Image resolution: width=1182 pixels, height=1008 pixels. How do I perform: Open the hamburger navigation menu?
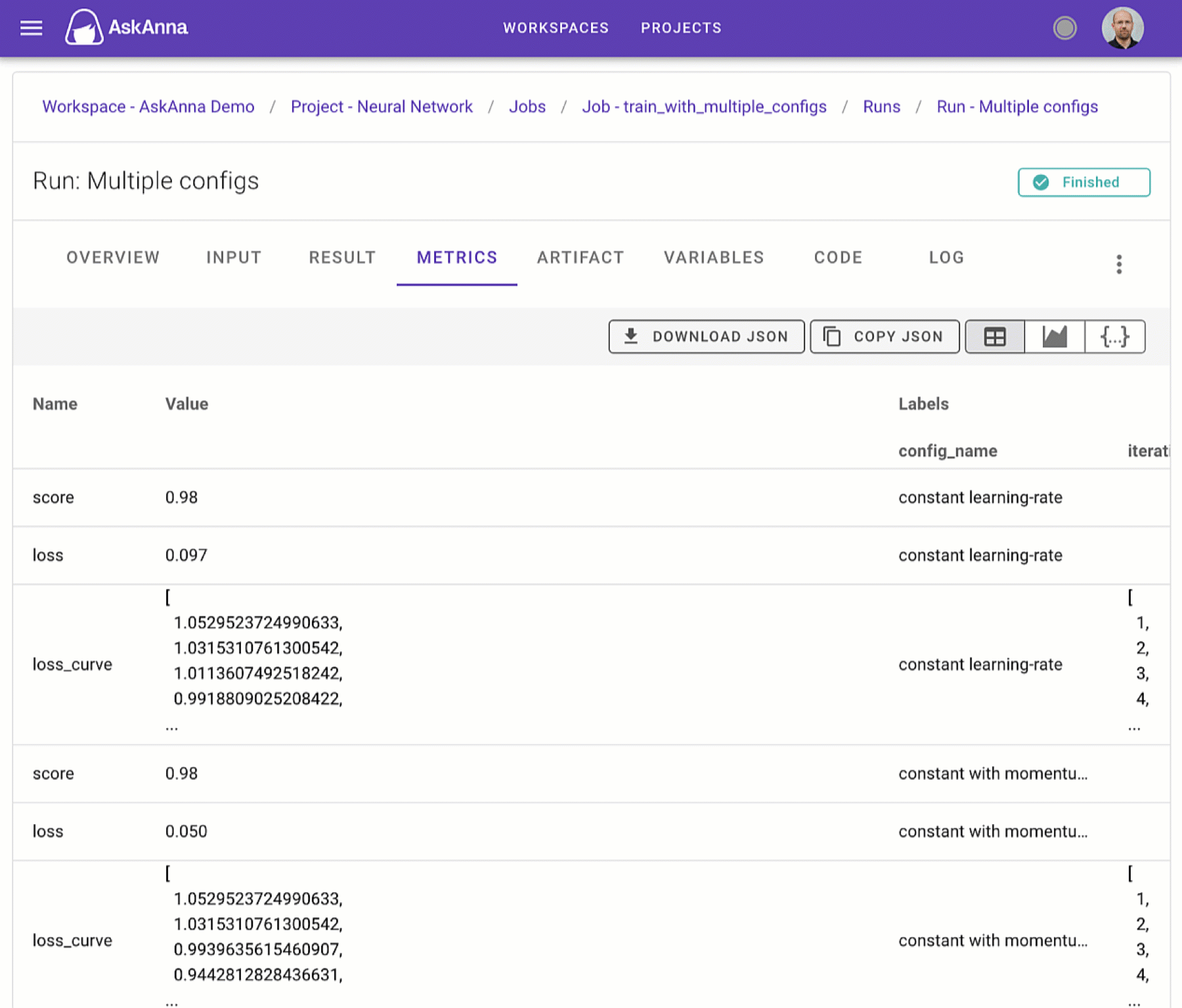tap(30, 28)
